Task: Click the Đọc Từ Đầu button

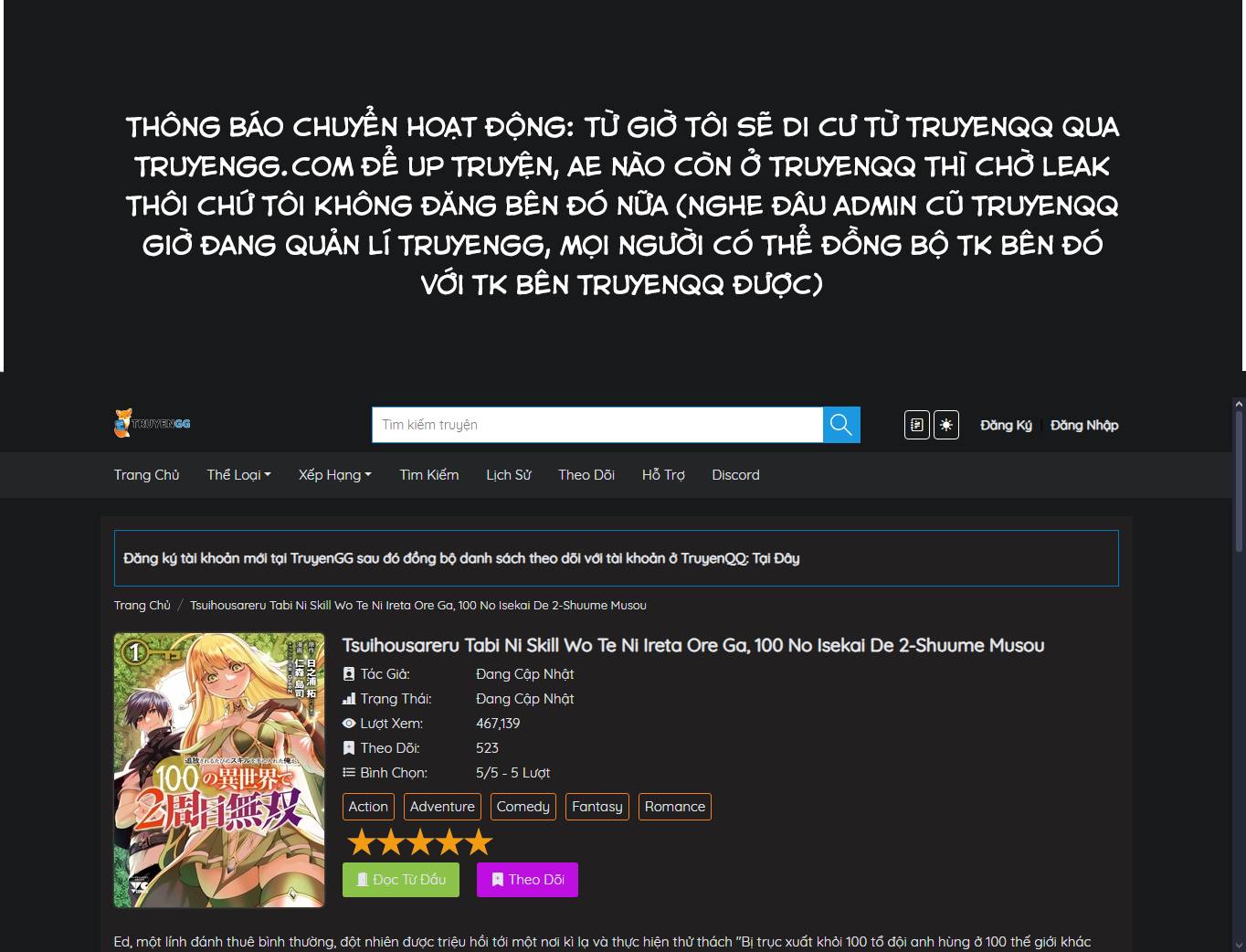Action: pos(401,880)
